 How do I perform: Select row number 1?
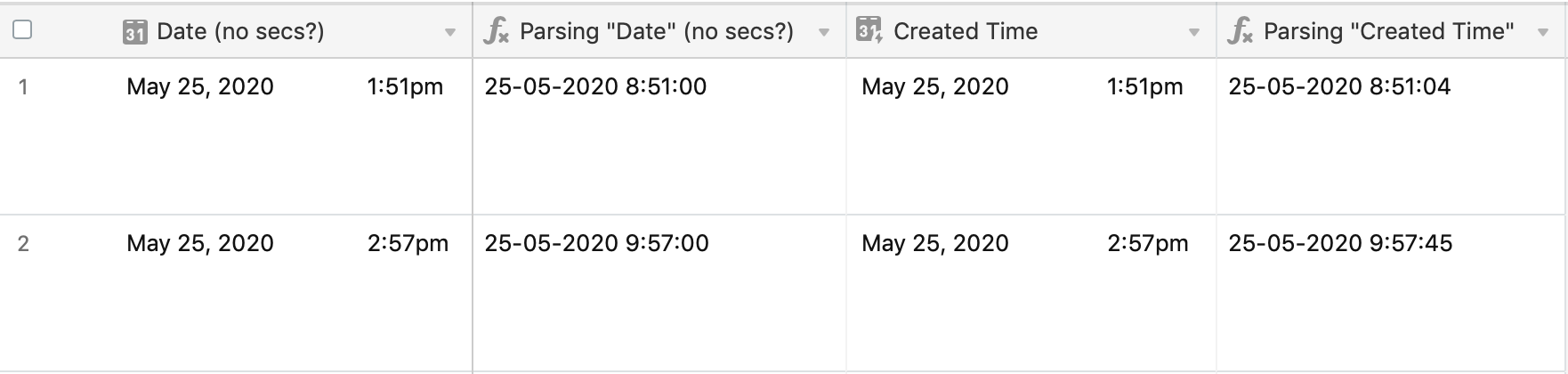tap(23, 87)
